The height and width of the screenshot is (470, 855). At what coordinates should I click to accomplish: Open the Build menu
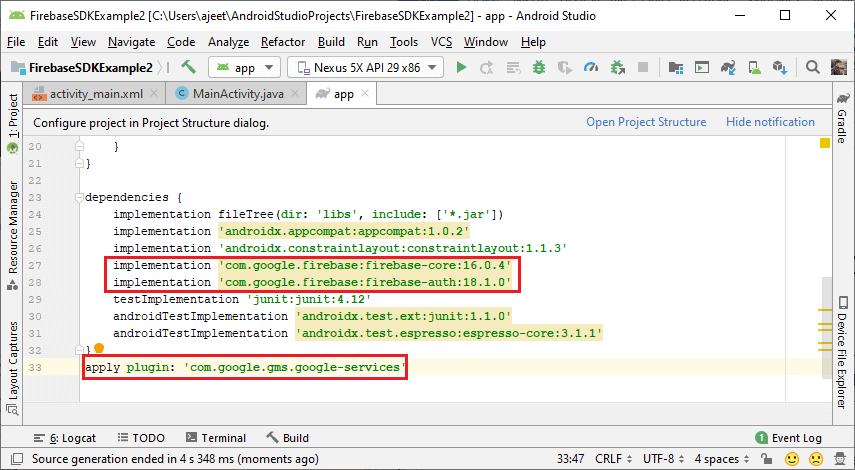point(331,42)
